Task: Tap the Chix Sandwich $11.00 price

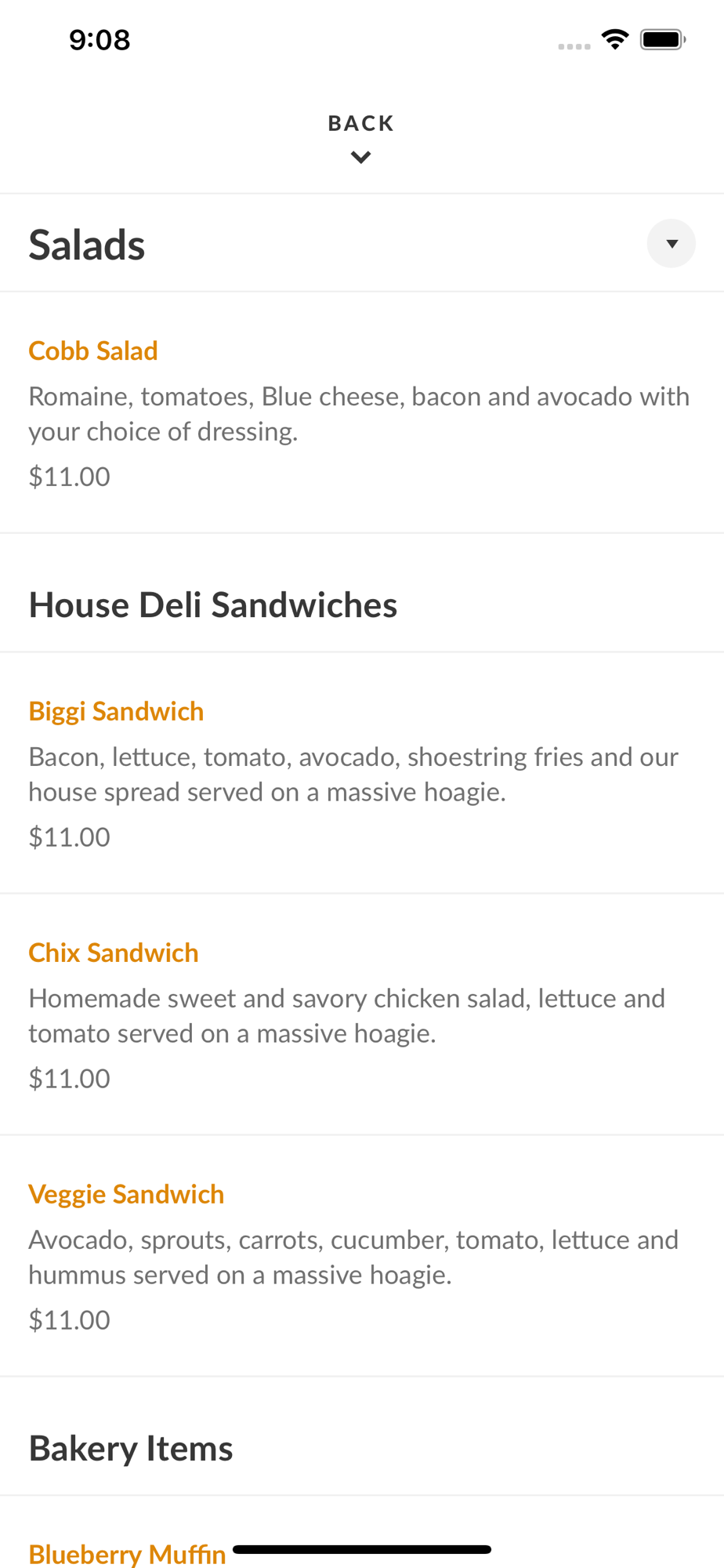Action: (x=70, y=1079)
